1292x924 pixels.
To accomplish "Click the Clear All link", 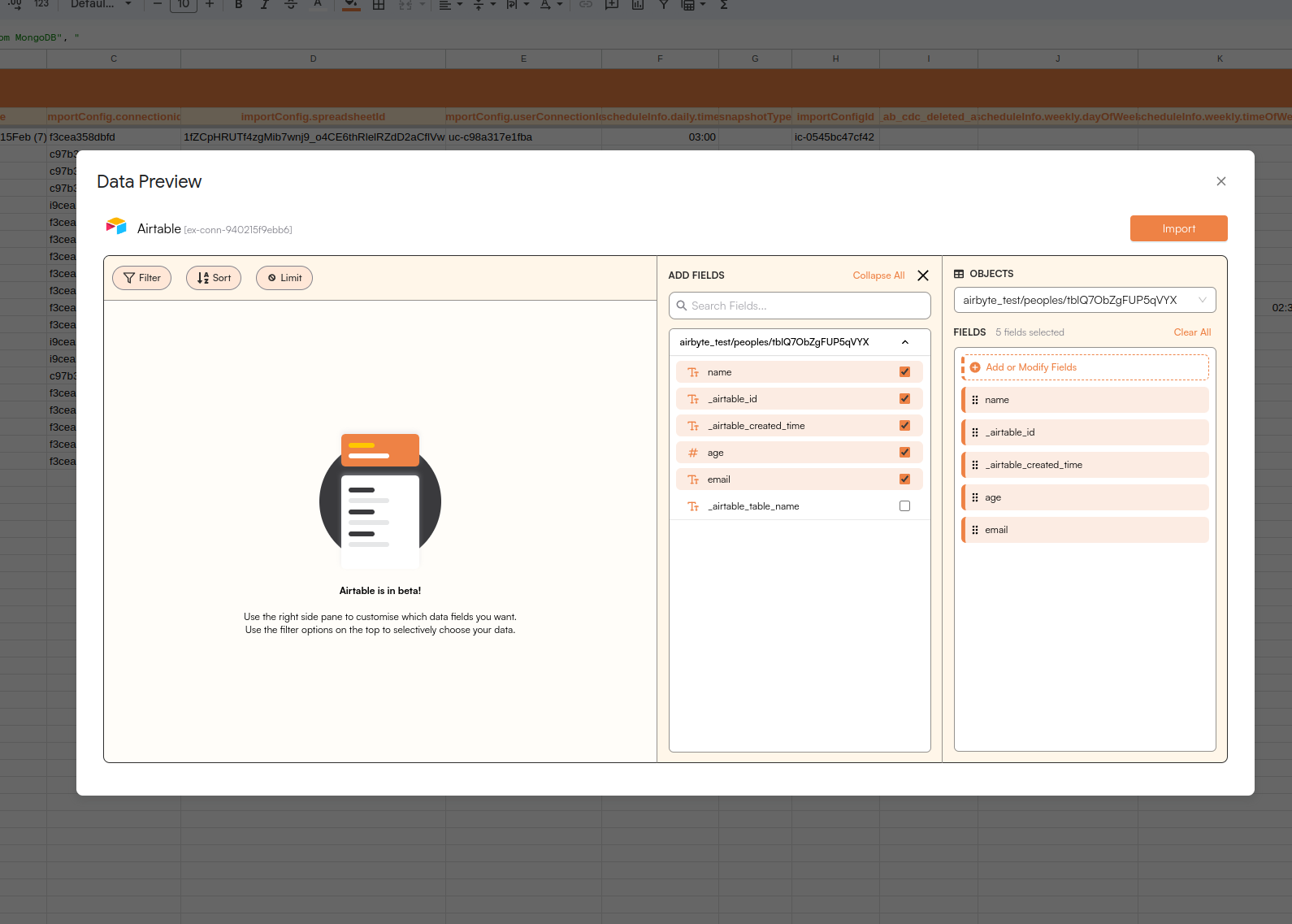I will click(x=1192, y=332).
